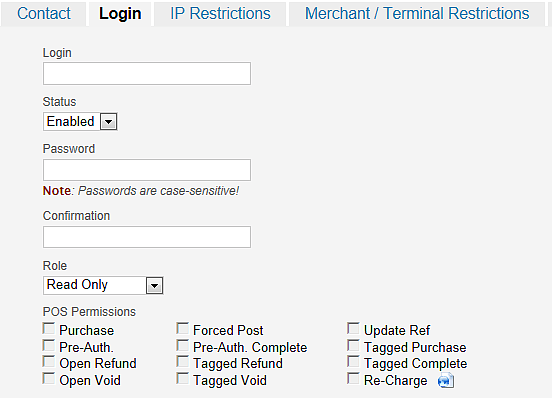Click into the Login text field
Screen dimensions: 552x398
pos(147,74)
